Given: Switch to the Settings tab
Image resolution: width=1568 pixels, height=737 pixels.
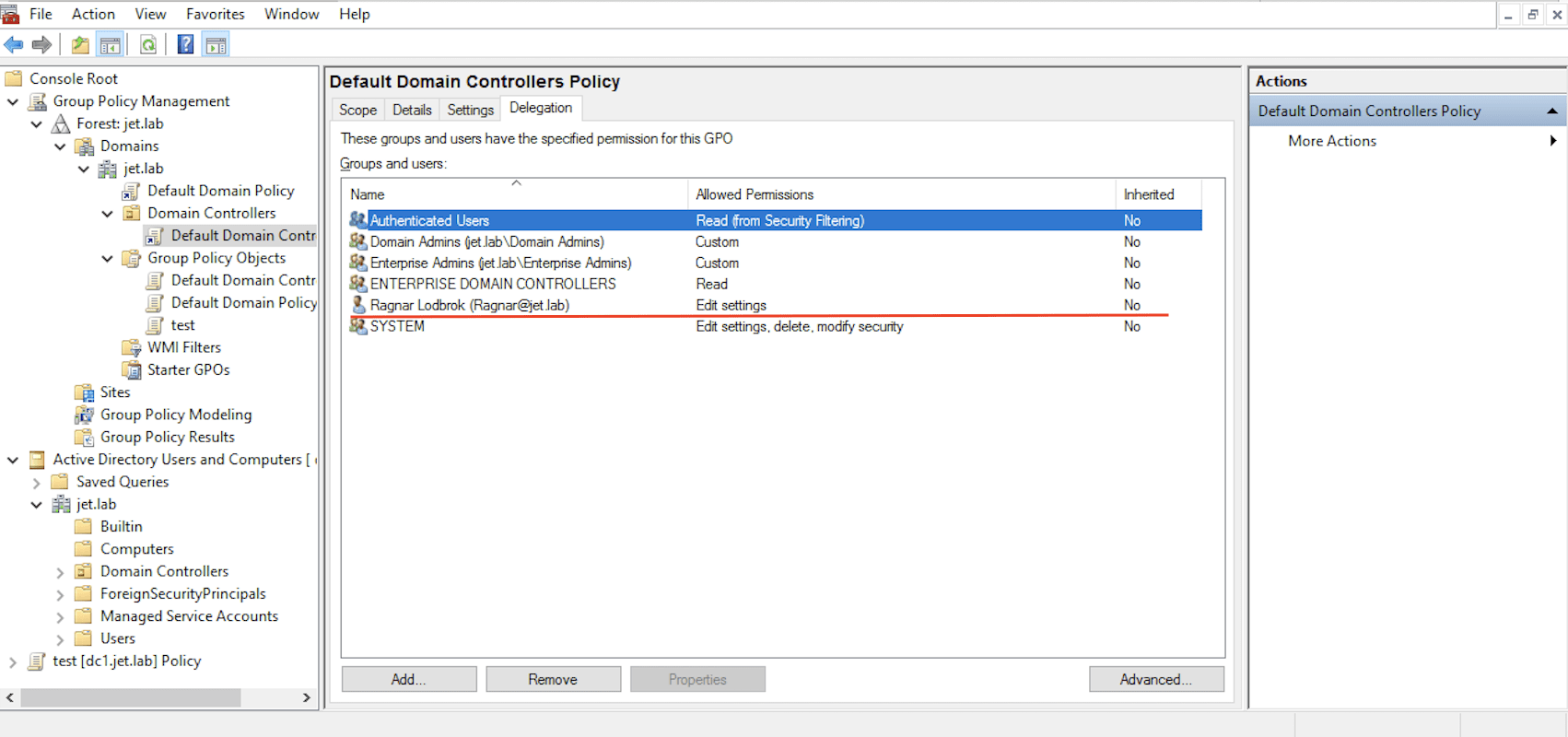Looking at the screenshot, I should coord(470,110).
